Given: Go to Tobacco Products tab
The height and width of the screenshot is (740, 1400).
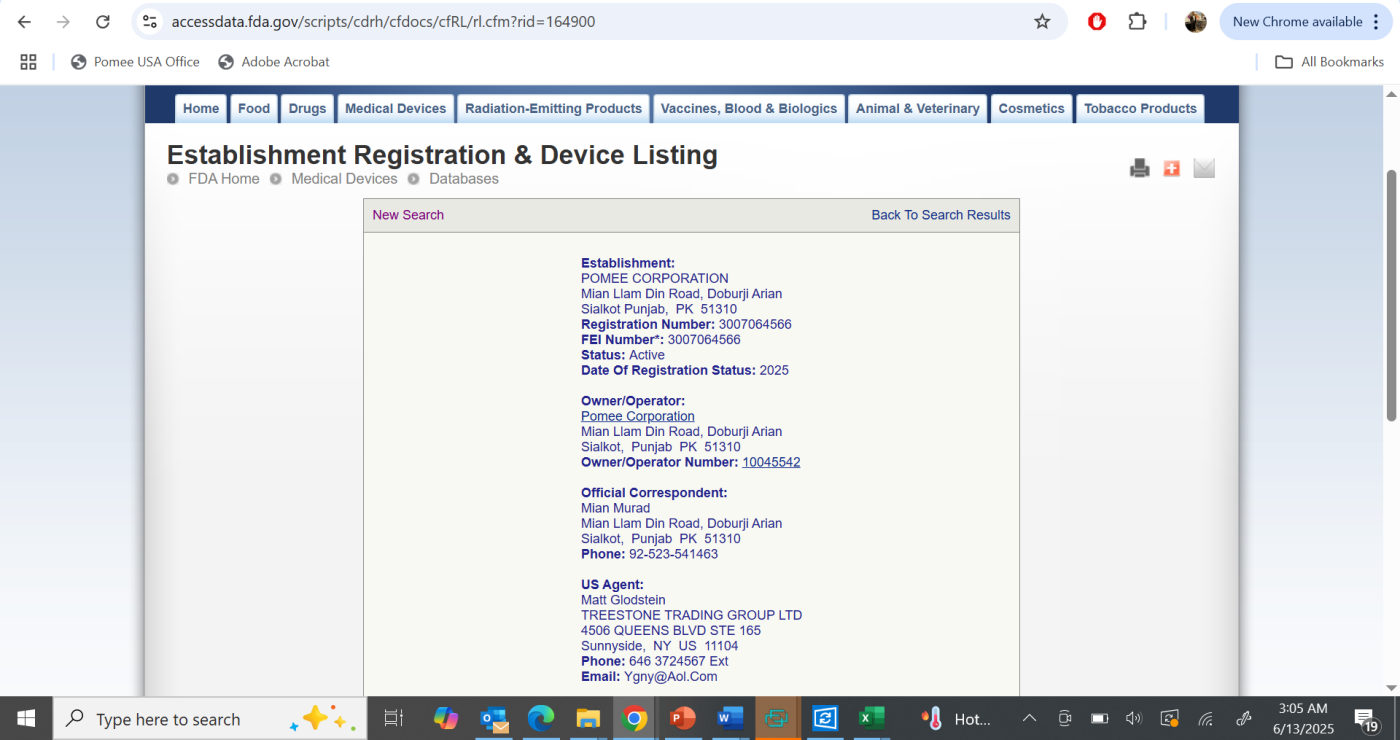Looking at the screenshot, I should pos(1140,109).
